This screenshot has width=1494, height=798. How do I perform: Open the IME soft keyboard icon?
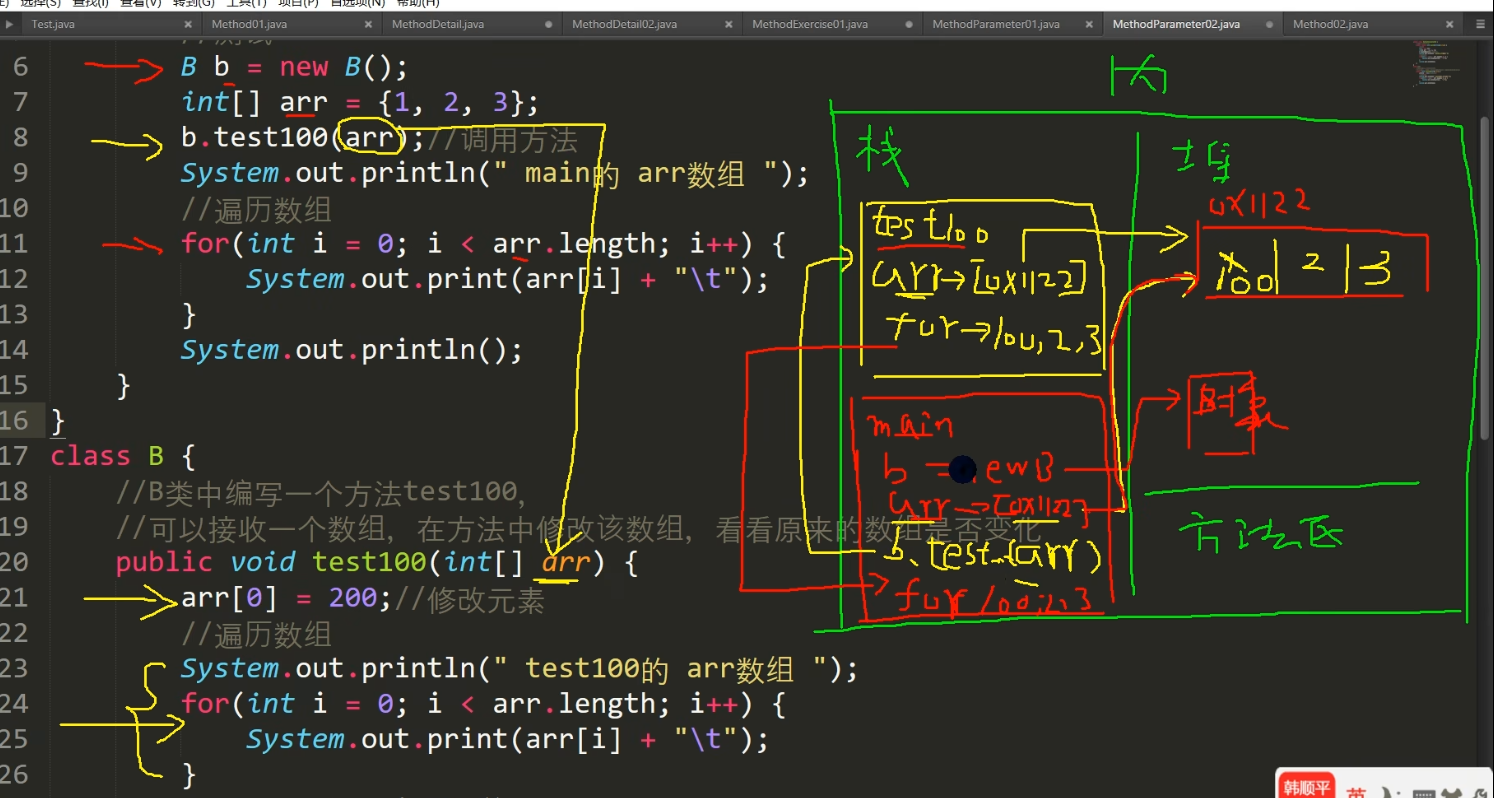(x=1424, y=794)
